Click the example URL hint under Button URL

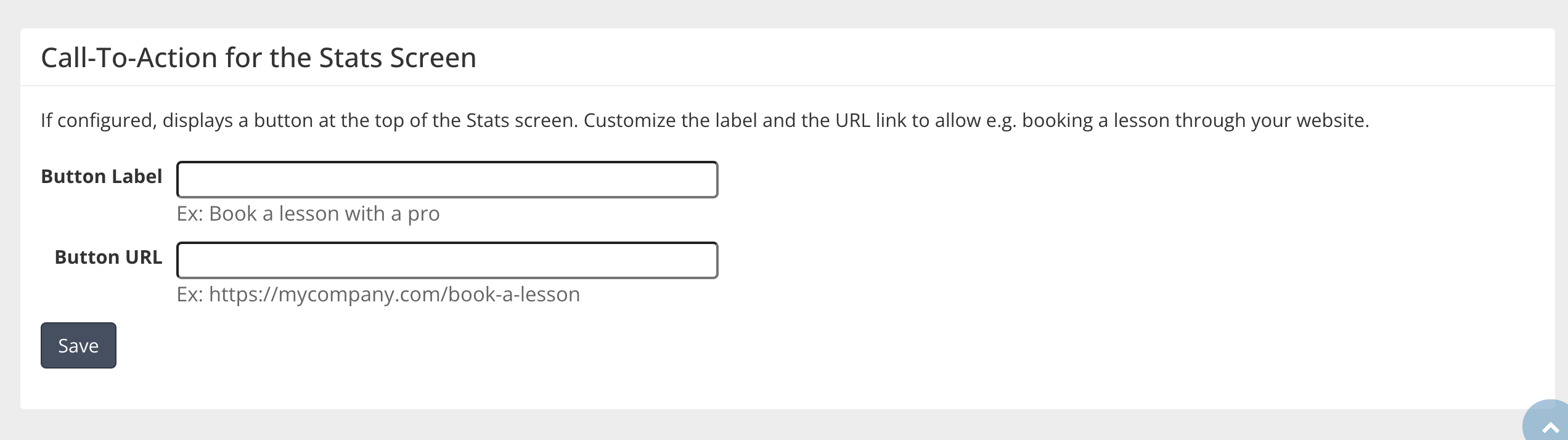[378, 295]
